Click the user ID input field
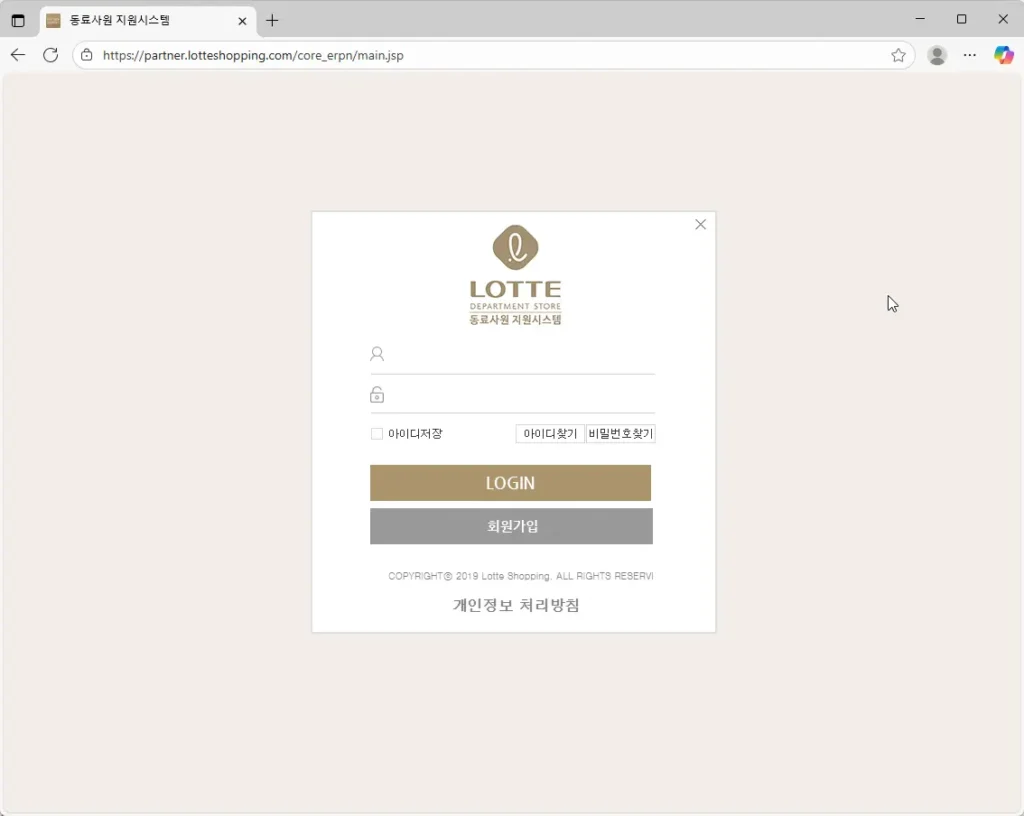Image resolution: width=1024 pixels, height=816 pixels. pos(520,354)
